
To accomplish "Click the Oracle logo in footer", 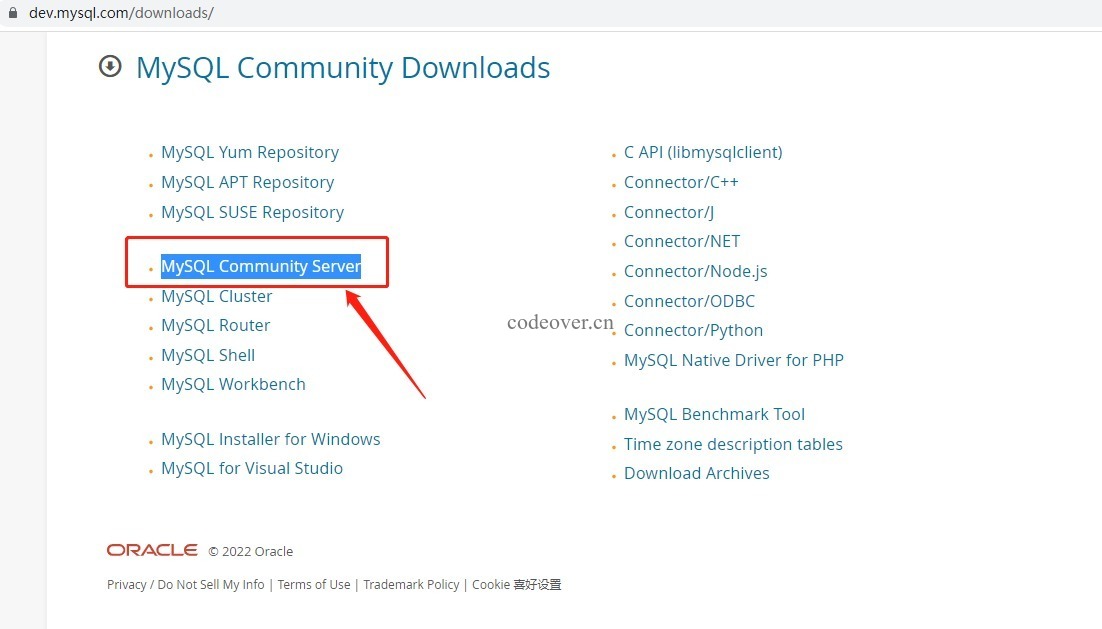I will pyautogui.click(x=152, y=550).
